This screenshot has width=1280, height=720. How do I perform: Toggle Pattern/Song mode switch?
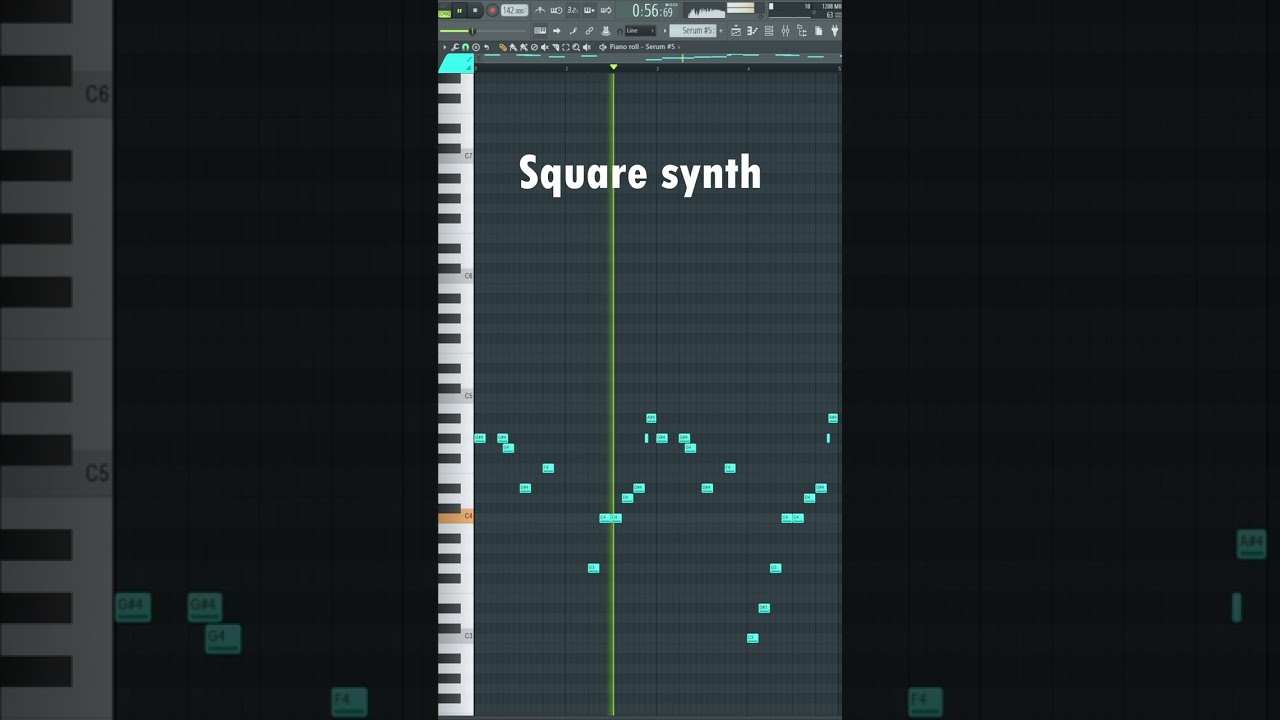444,12
